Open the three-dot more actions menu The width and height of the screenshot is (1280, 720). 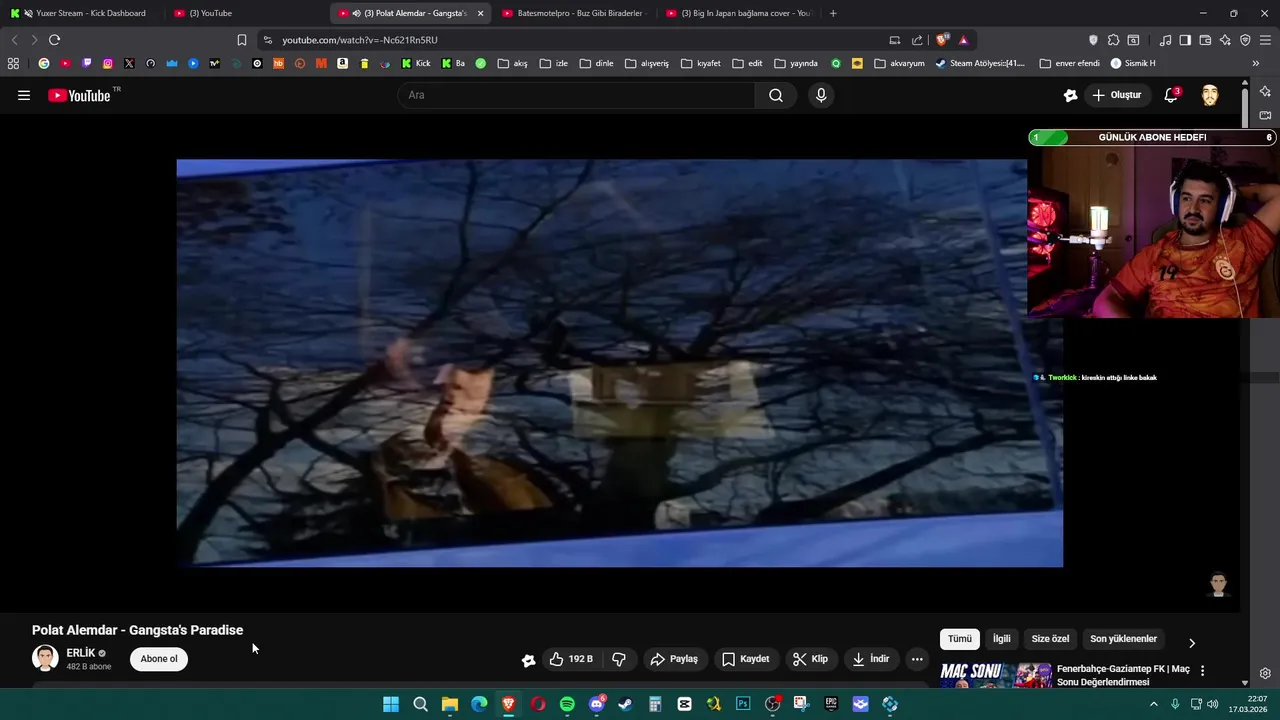coord(917,659)
